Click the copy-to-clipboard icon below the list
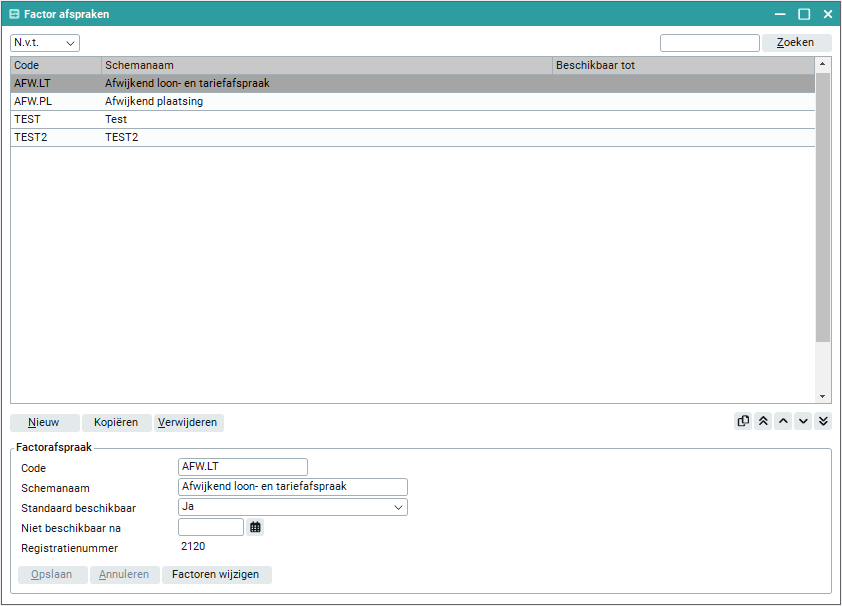Image resolution: width=842 pixels, height=606 pixels. (743, 421)
